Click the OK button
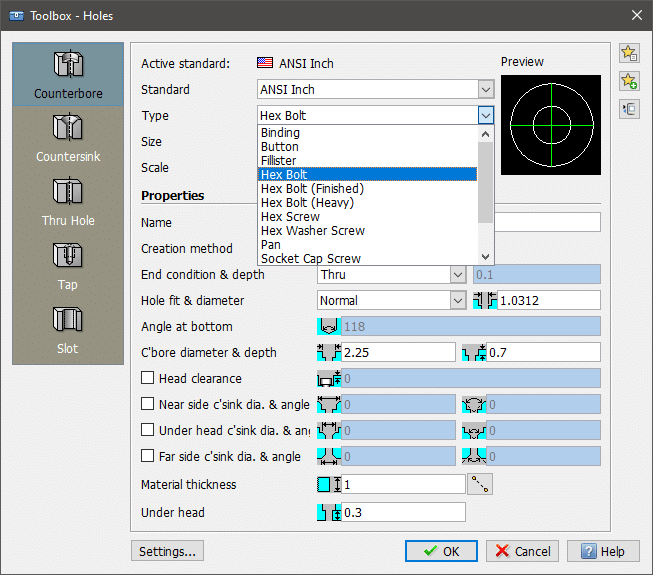 pyautogui.click(x=441, y=551)
